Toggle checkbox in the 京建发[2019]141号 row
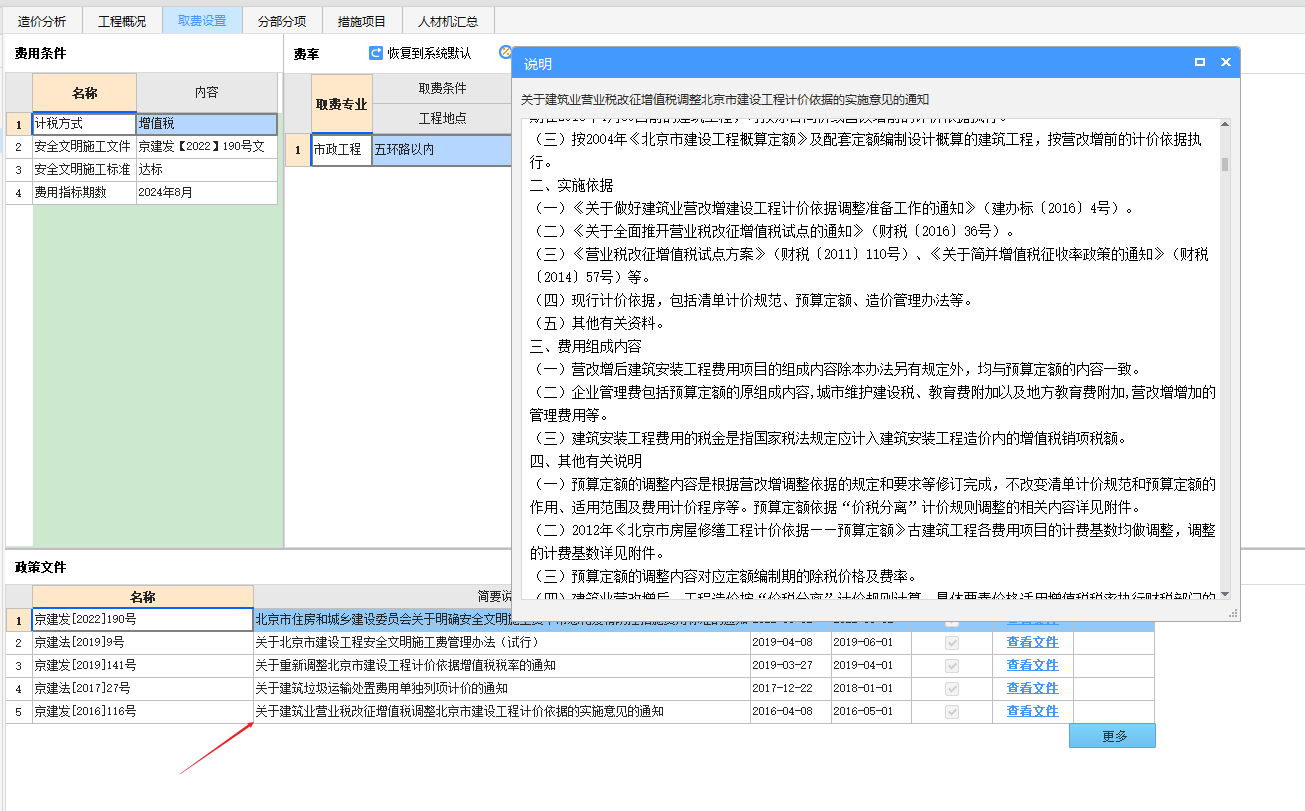 (952, 665)
